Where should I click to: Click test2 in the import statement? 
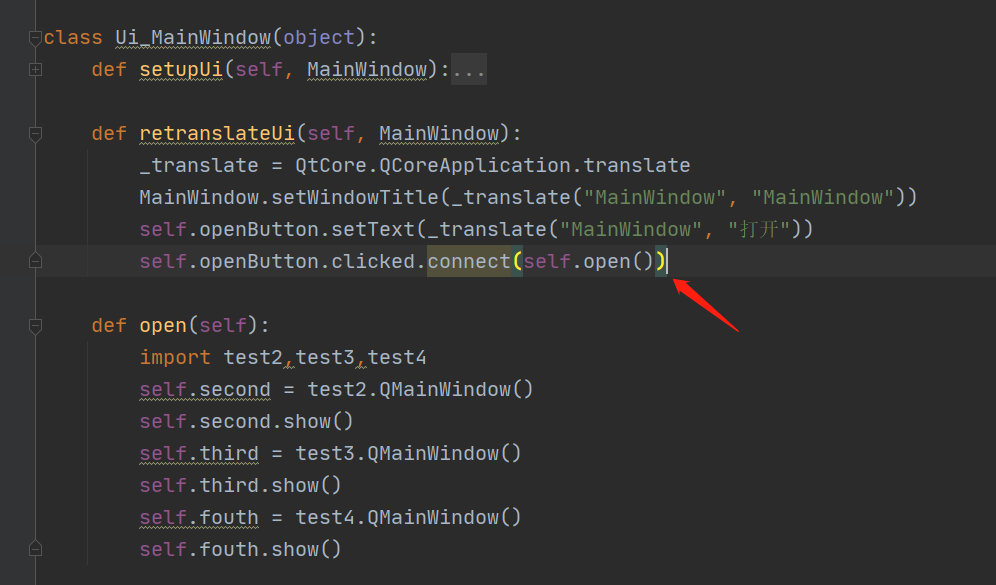tap(253, 358)
